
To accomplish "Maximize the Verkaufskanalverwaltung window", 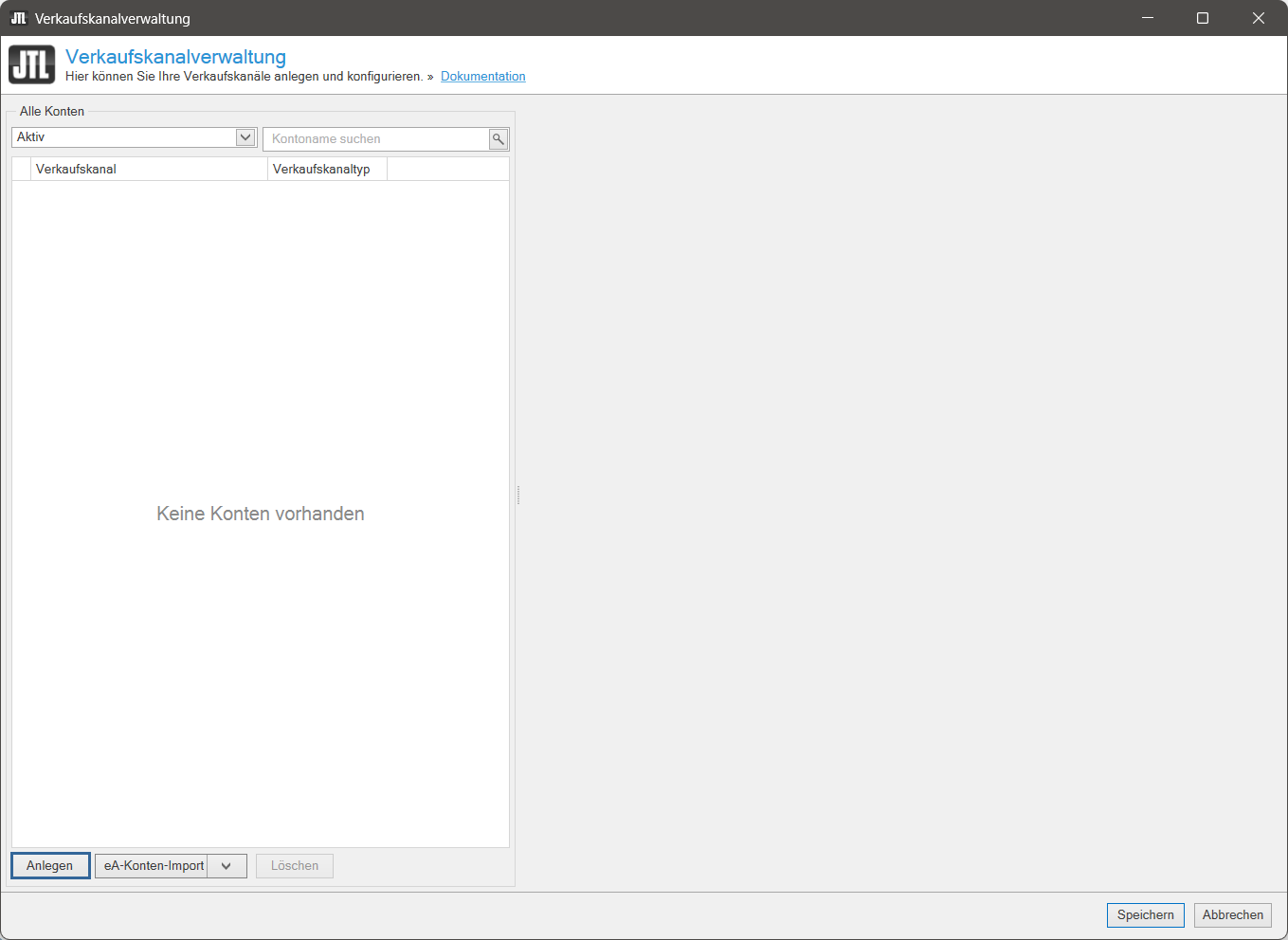I will pyautogui.click(x=1203, y=18).
